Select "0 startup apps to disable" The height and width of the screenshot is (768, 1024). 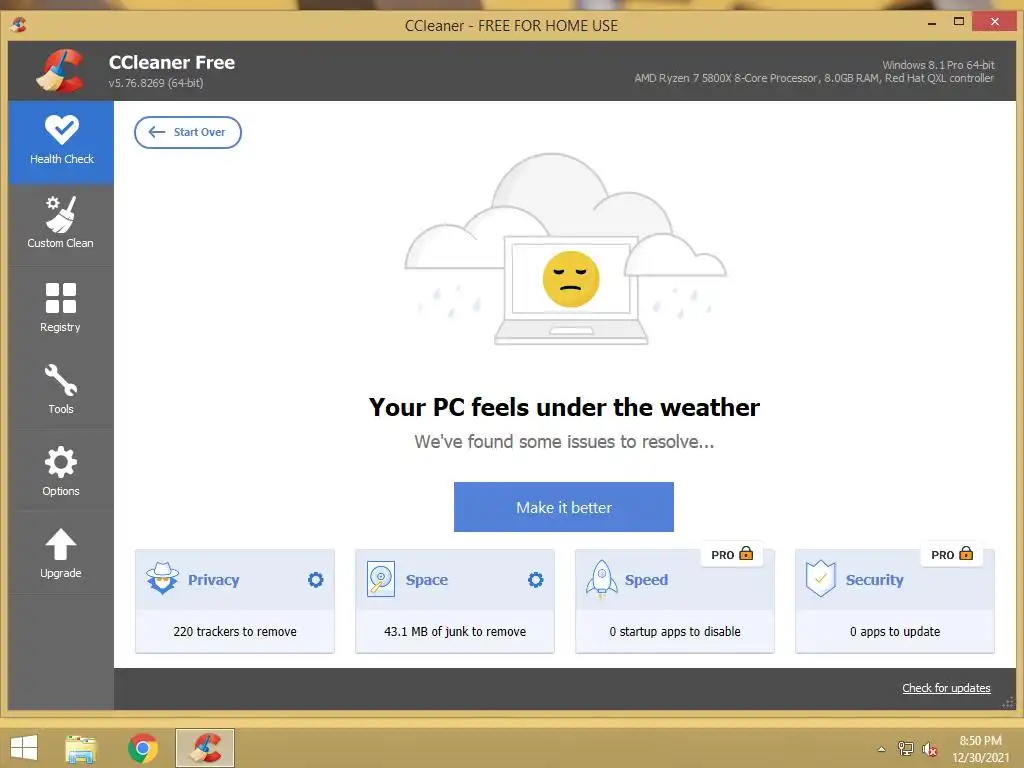click(675, 632)
